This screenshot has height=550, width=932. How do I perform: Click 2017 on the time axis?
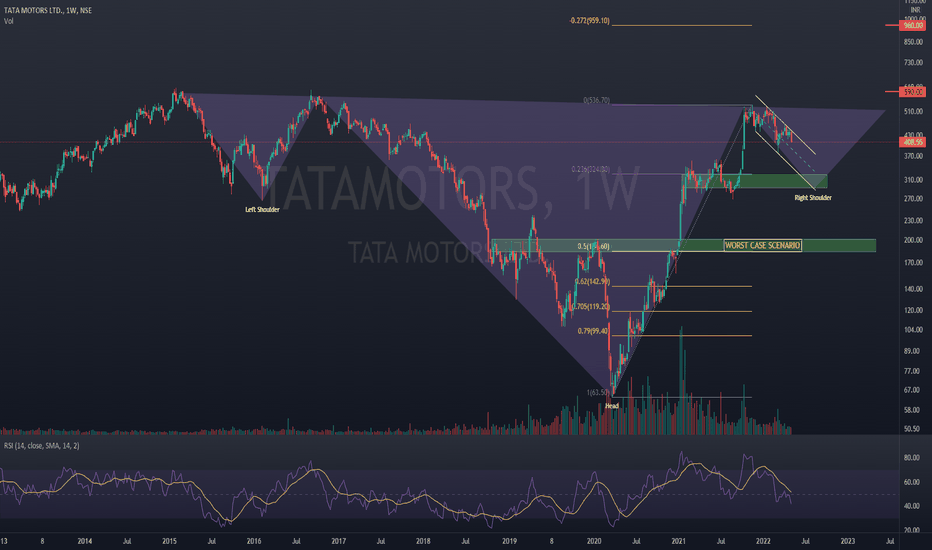click(338, 541)
